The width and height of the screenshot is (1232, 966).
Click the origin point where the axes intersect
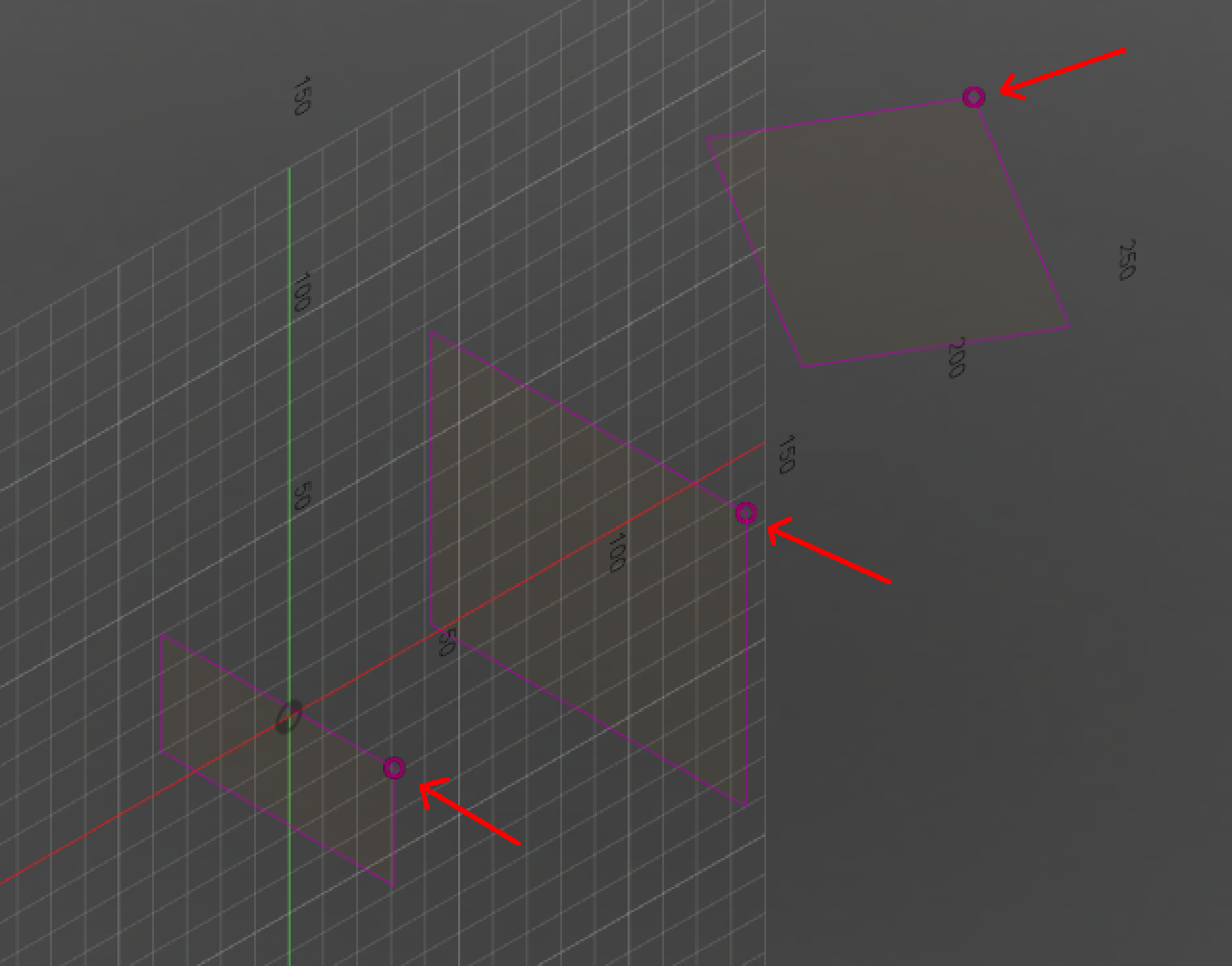pyautogui.click(x=290, y=715)
